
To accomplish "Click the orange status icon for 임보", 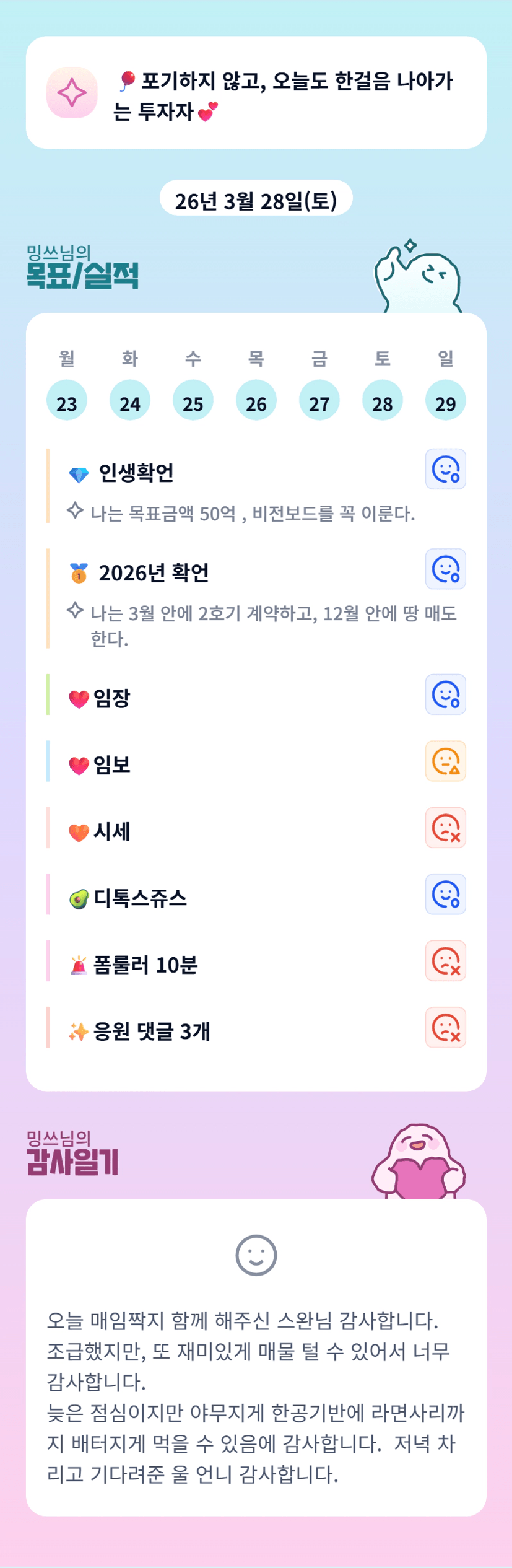I will click(x=445, y=761).
